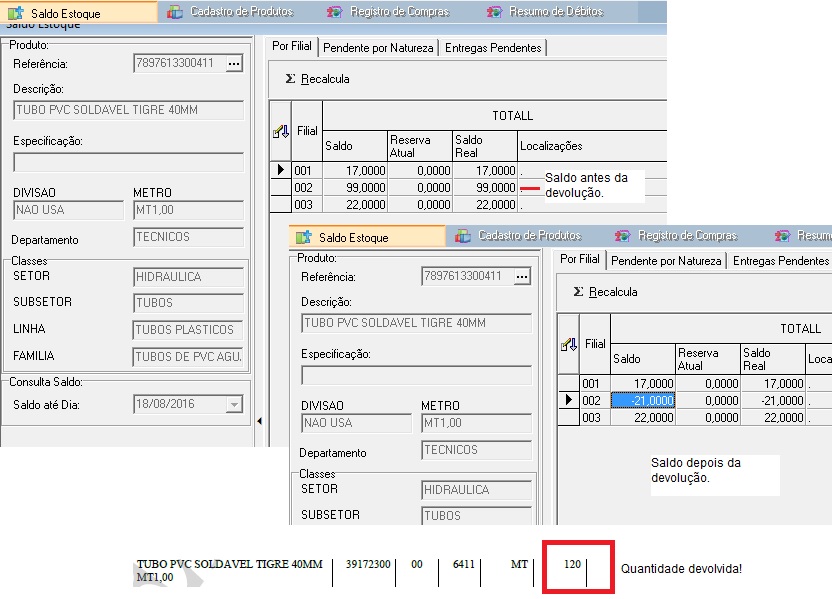Click the FAMILIA field TUBOS DE PVC AGU.
The image size is (832, 599).
pyautogui.click(x=188, y=357)
